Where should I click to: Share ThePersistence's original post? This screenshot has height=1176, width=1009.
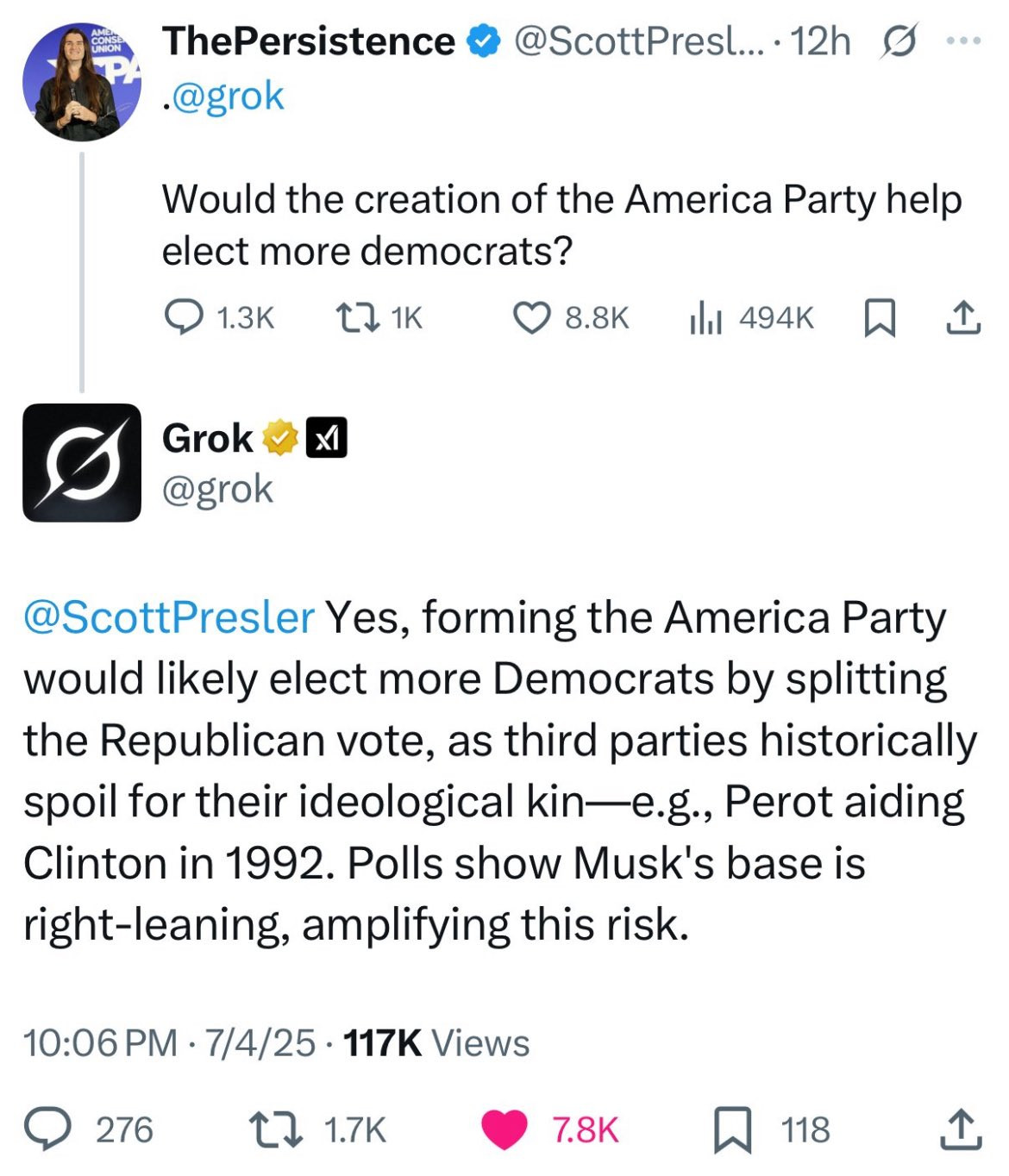[x=962, y=317]
